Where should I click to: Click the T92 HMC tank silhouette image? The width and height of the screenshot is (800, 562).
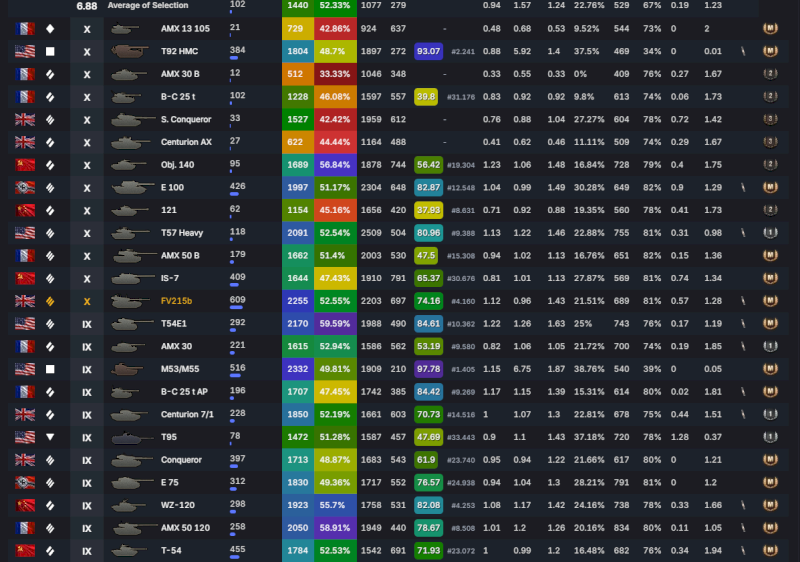point(130,51)
